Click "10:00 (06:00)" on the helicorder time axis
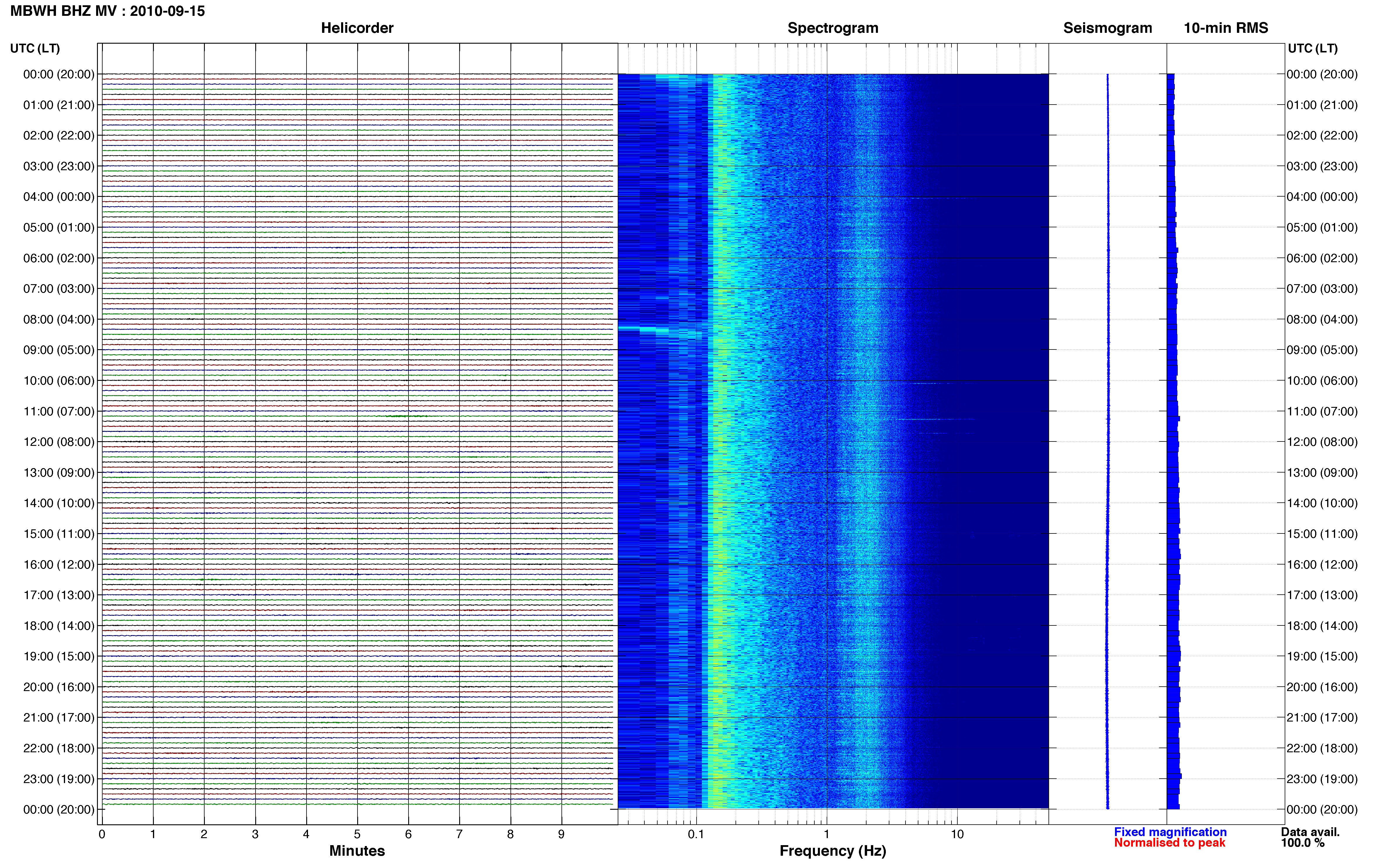Image resolution: width=1389 pixels, height=868 pixels. (x=59, y=381)
